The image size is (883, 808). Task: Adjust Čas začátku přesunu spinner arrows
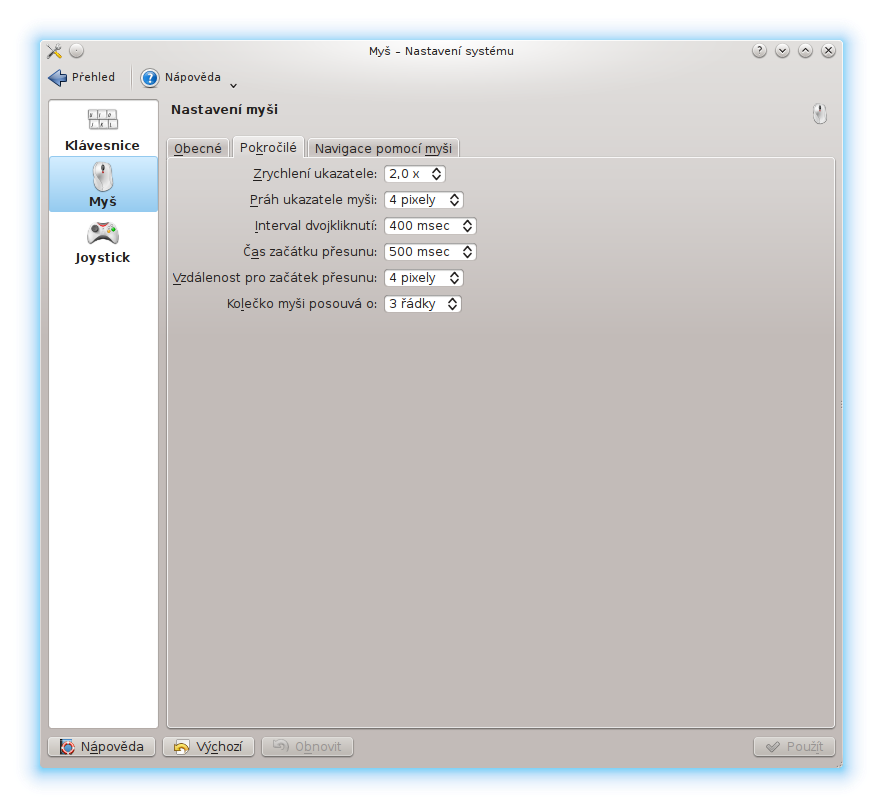(x=467, y=252)
